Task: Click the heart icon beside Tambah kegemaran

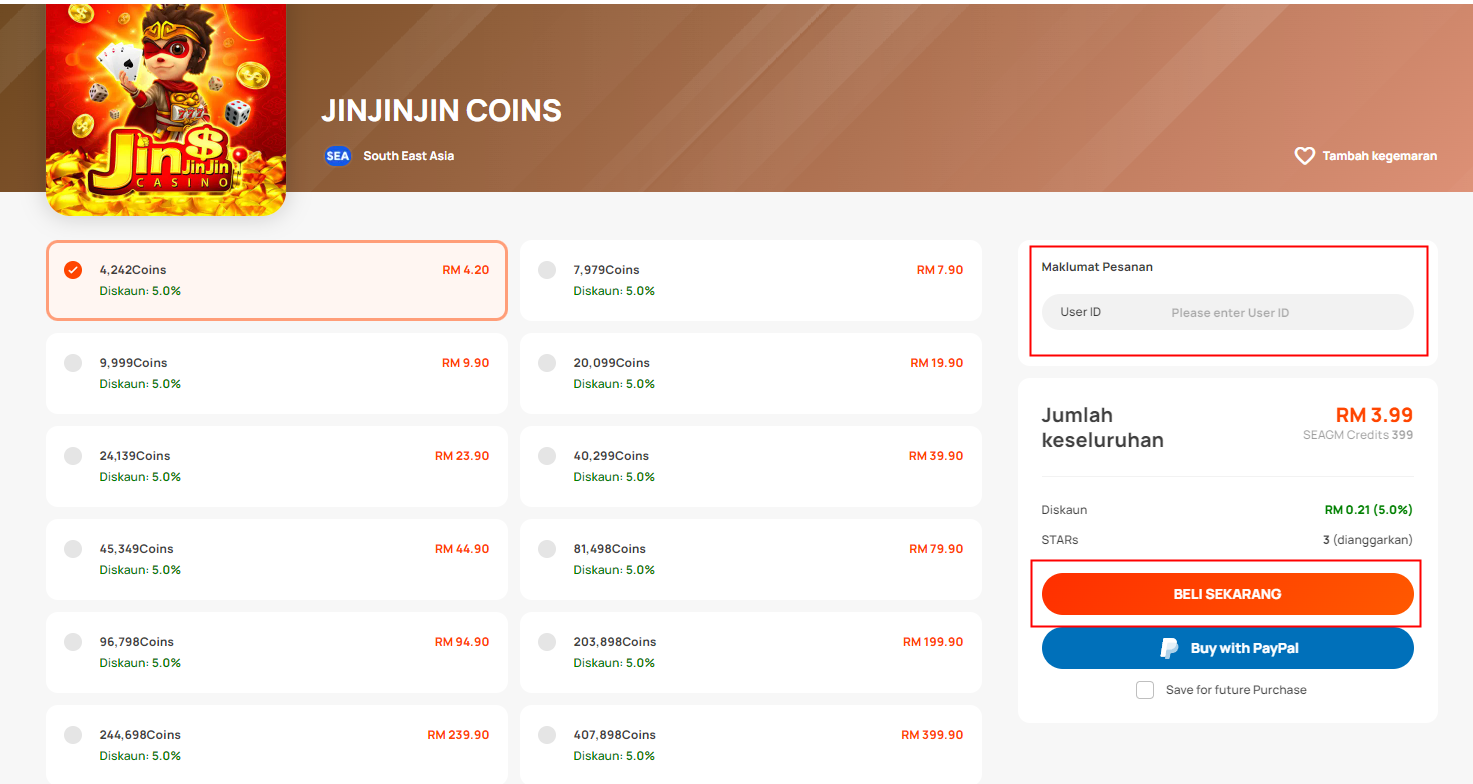Action: [x=1304, y=156]
